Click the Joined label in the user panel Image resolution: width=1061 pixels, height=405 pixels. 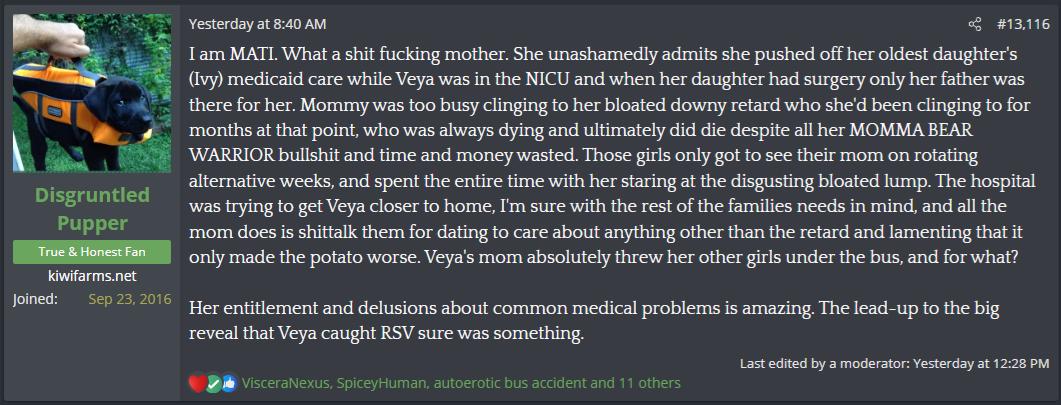(x=35, y=298)
